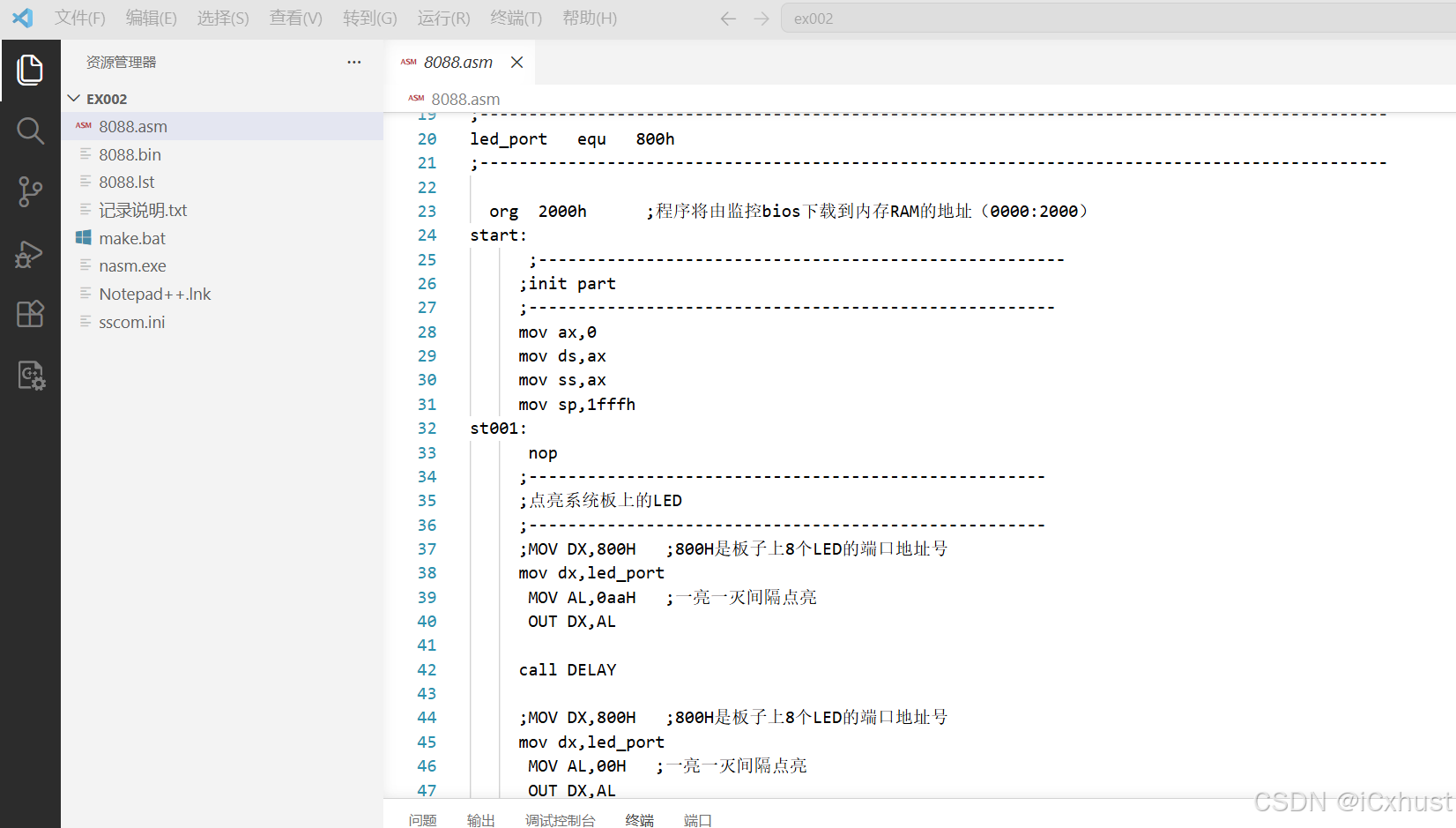
Task: Select 8088.asm in the file tree
Action: coord(222,126)
